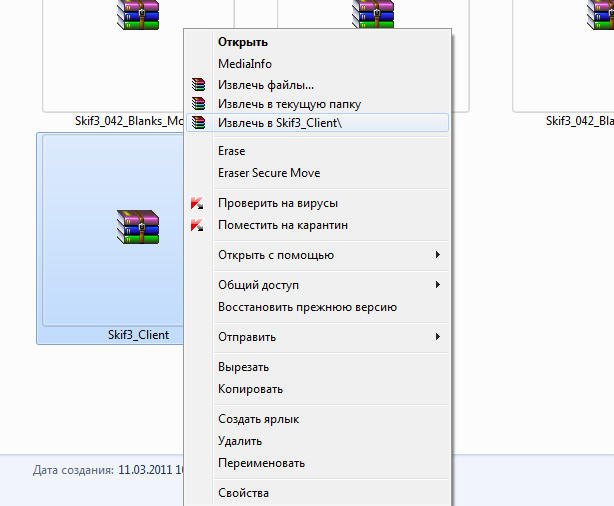Click the Skif3_042_Blanks_Mo file name label

pos(129,121)
